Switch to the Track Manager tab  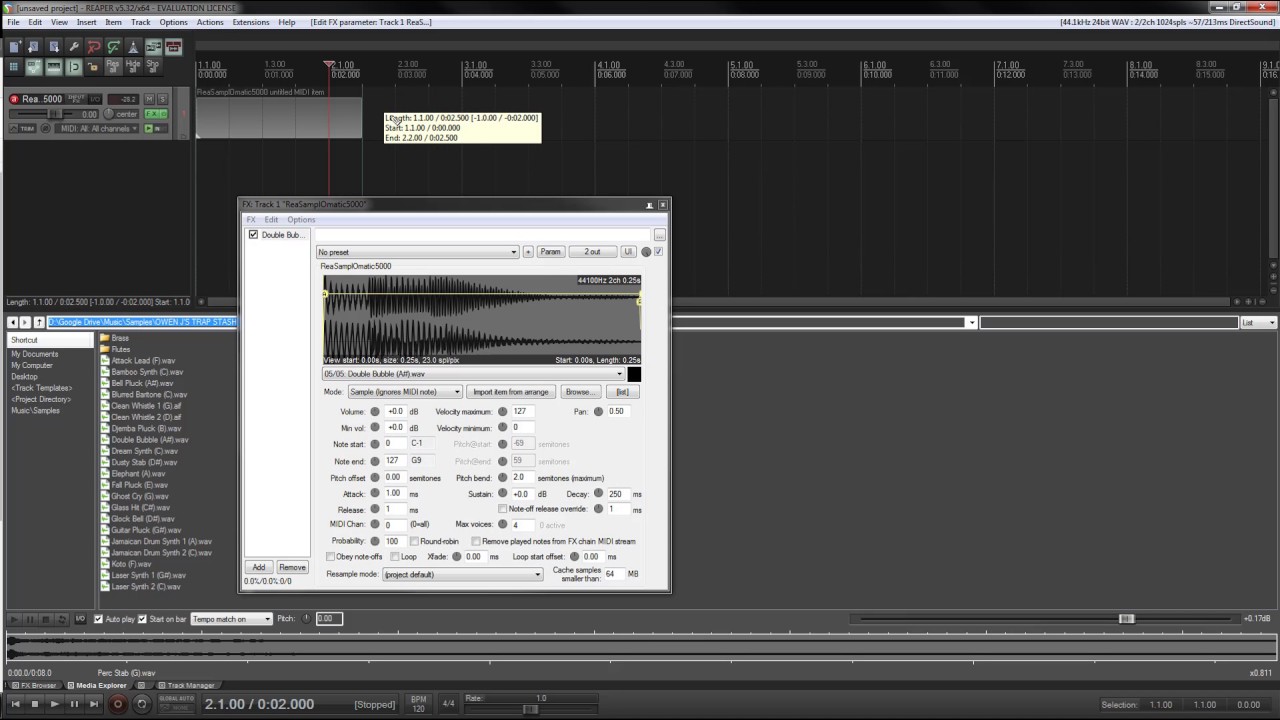[186, 686]
